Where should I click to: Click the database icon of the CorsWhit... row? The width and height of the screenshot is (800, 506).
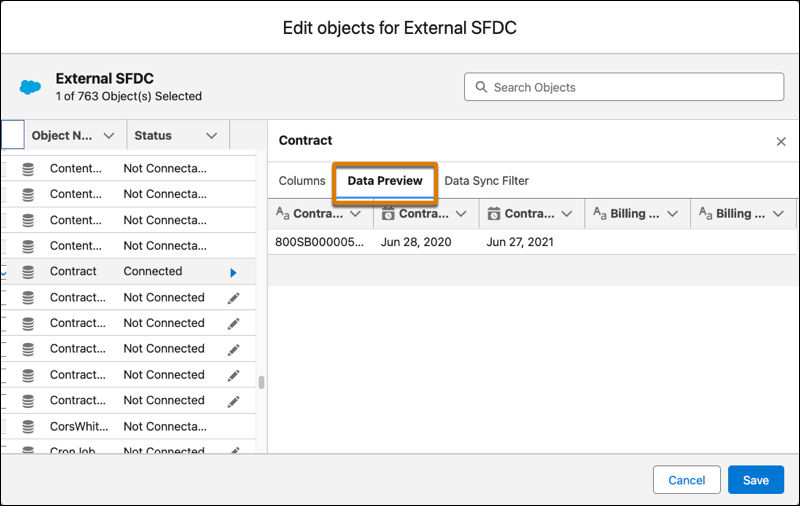28,426
